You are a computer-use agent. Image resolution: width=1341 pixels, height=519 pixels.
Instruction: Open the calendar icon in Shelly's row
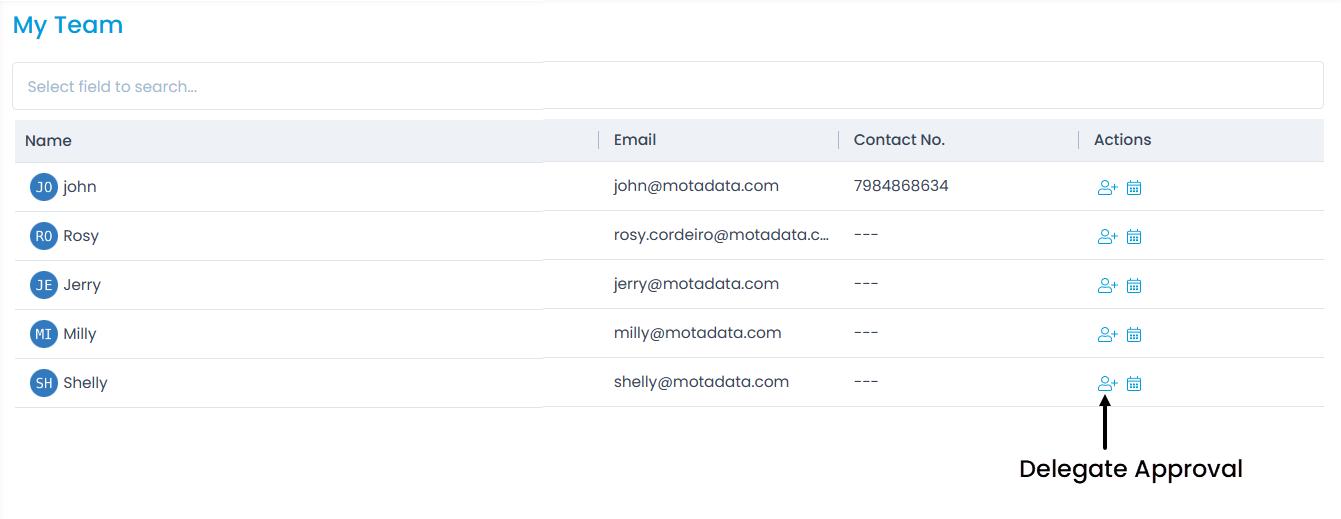(x=1134, y=383)
